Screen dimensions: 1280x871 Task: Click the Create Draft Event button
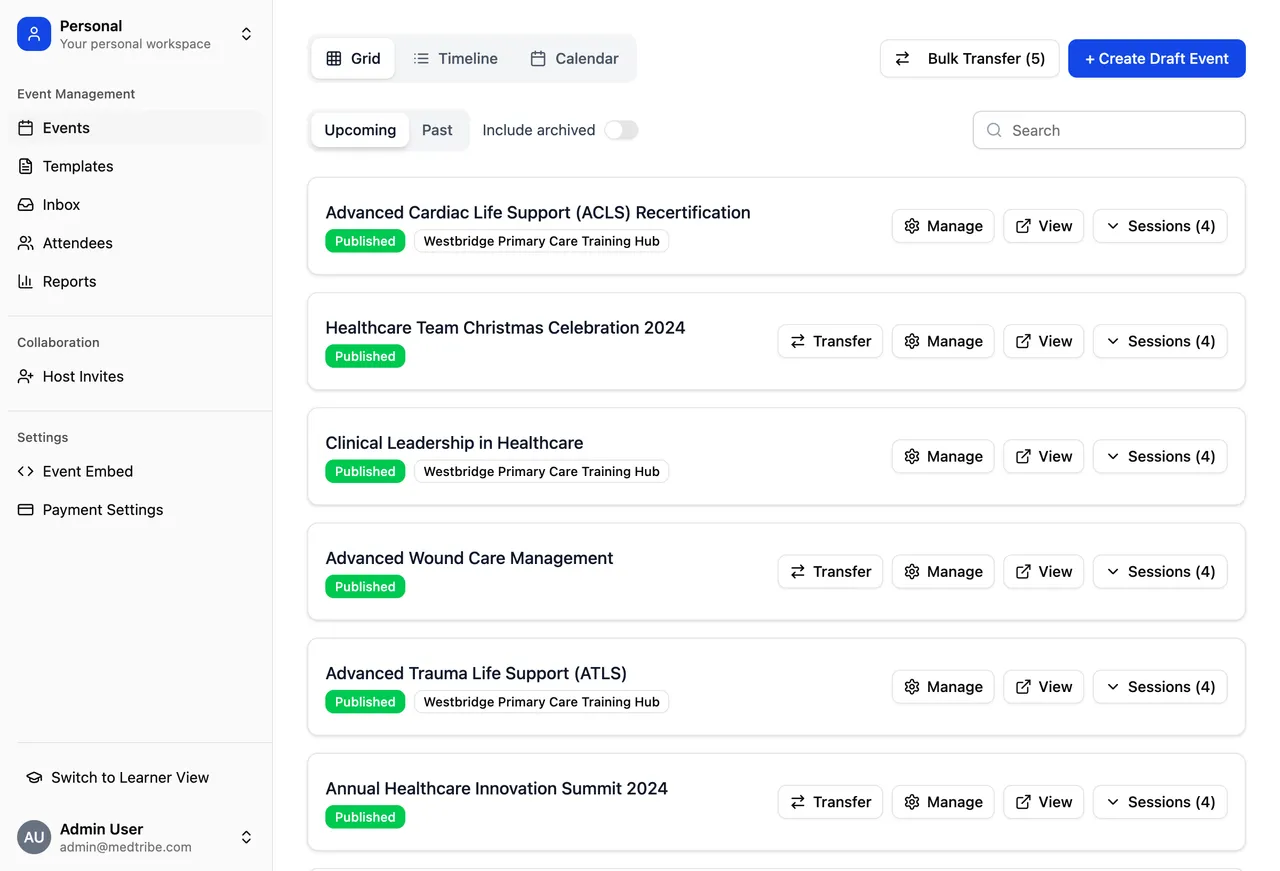pos(1156,58)
